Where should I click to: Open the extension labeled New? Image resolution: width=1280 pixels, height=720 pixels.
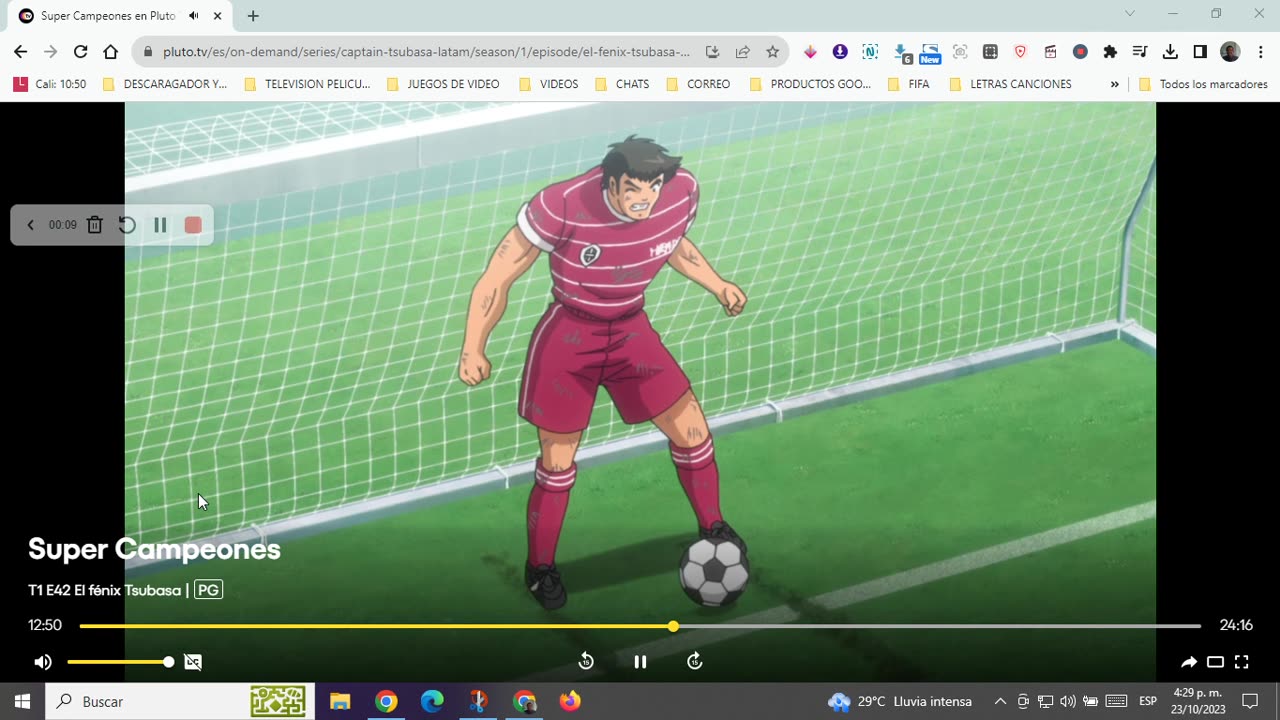click(x=930, y=53)
